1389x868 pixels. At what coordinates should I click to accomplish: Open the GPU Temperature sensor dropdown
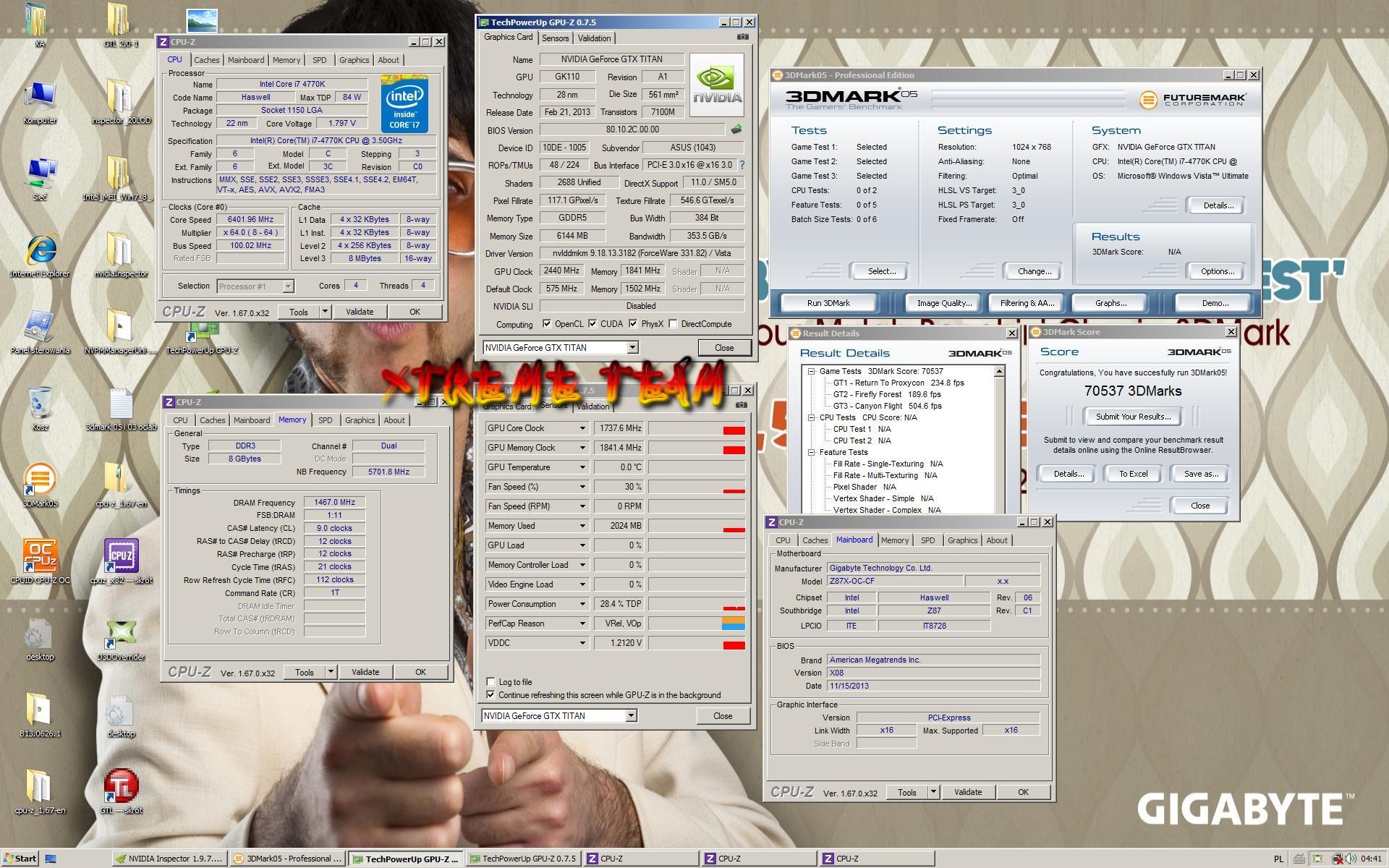[582, 467]
